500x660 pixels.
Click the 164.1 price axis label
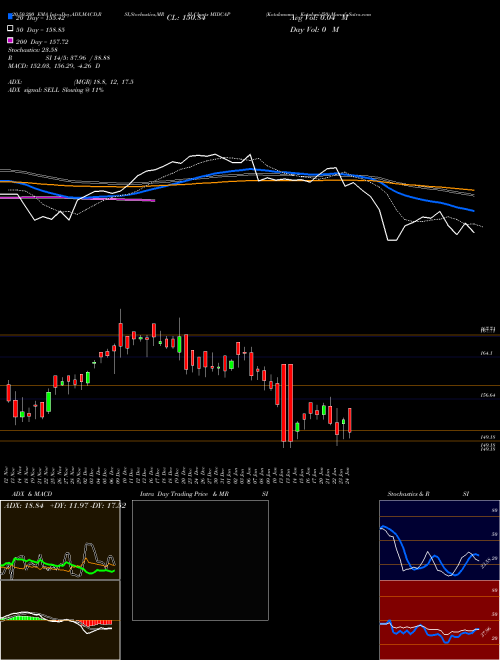[486, 354]
